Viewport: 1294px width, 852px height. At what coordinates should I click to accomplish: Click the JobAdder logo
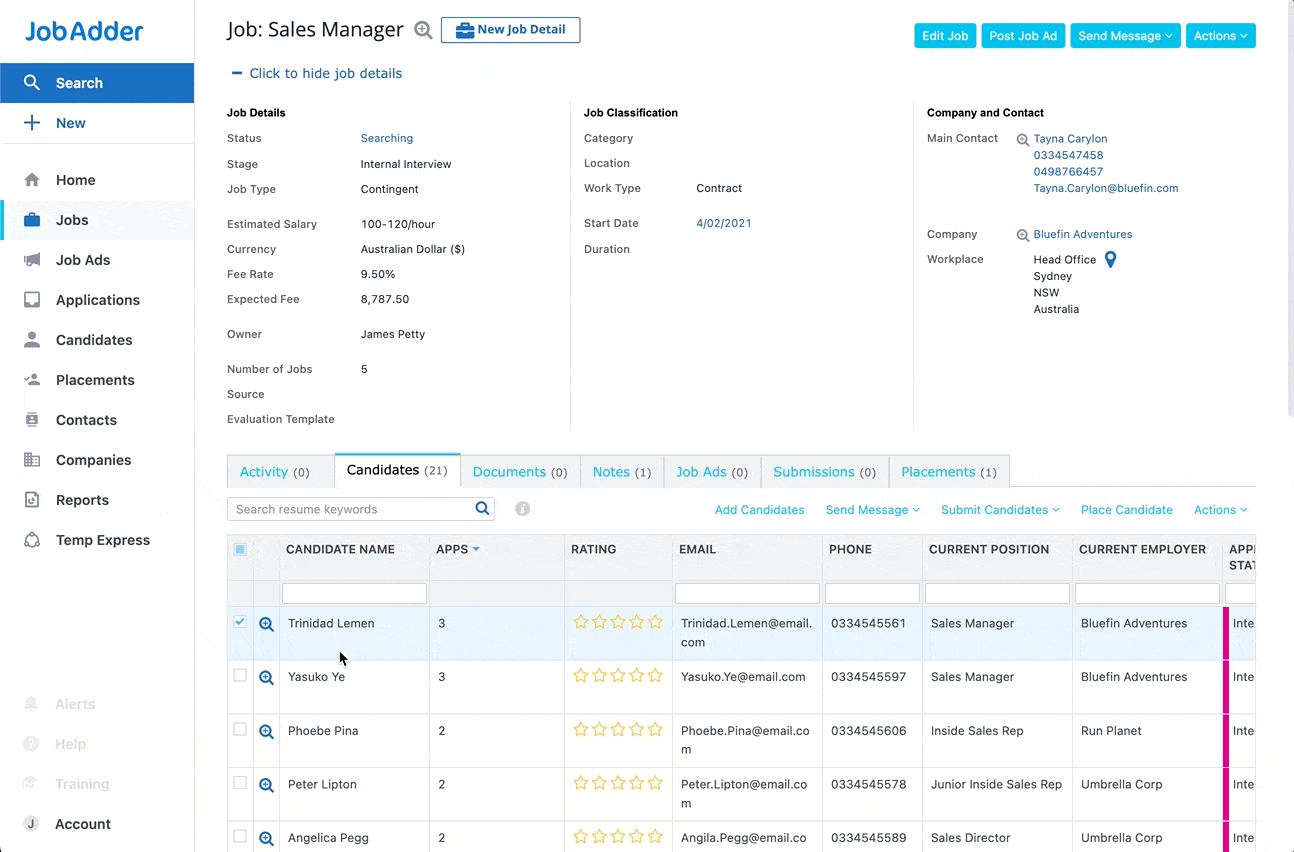pos(84,31)
